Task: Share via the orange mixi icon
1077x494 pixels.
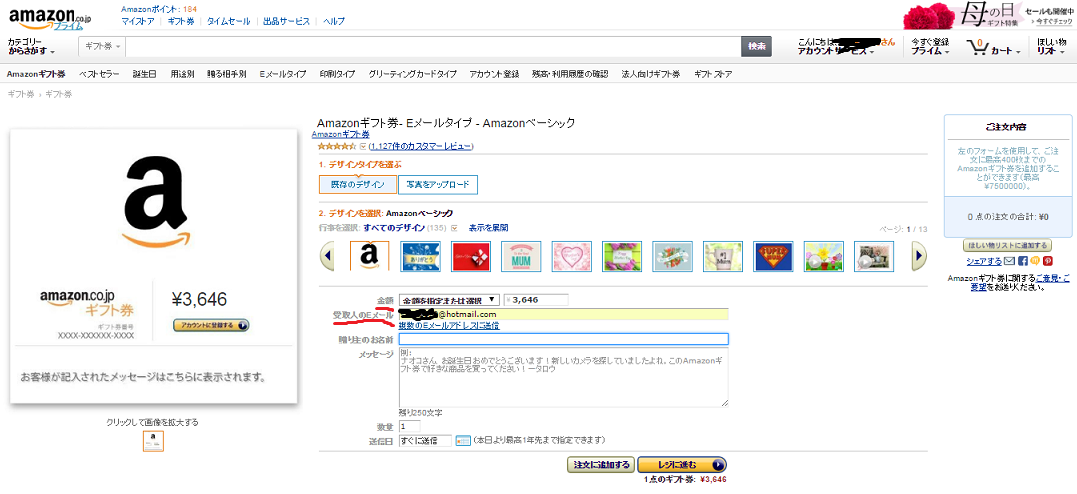Action: (1035, 261)
